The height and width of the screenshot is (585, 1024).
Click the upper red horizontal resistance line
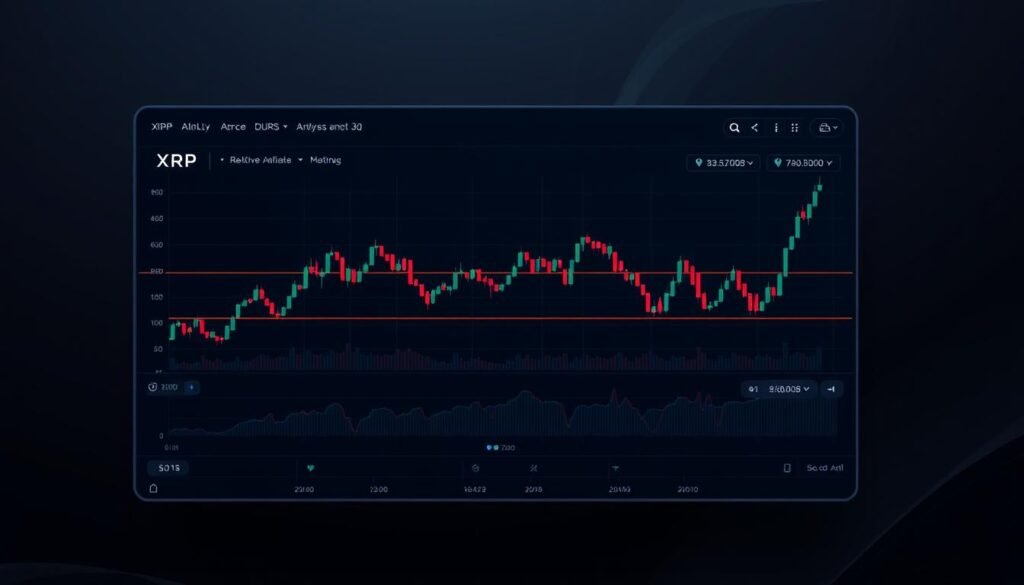point(500,272)
